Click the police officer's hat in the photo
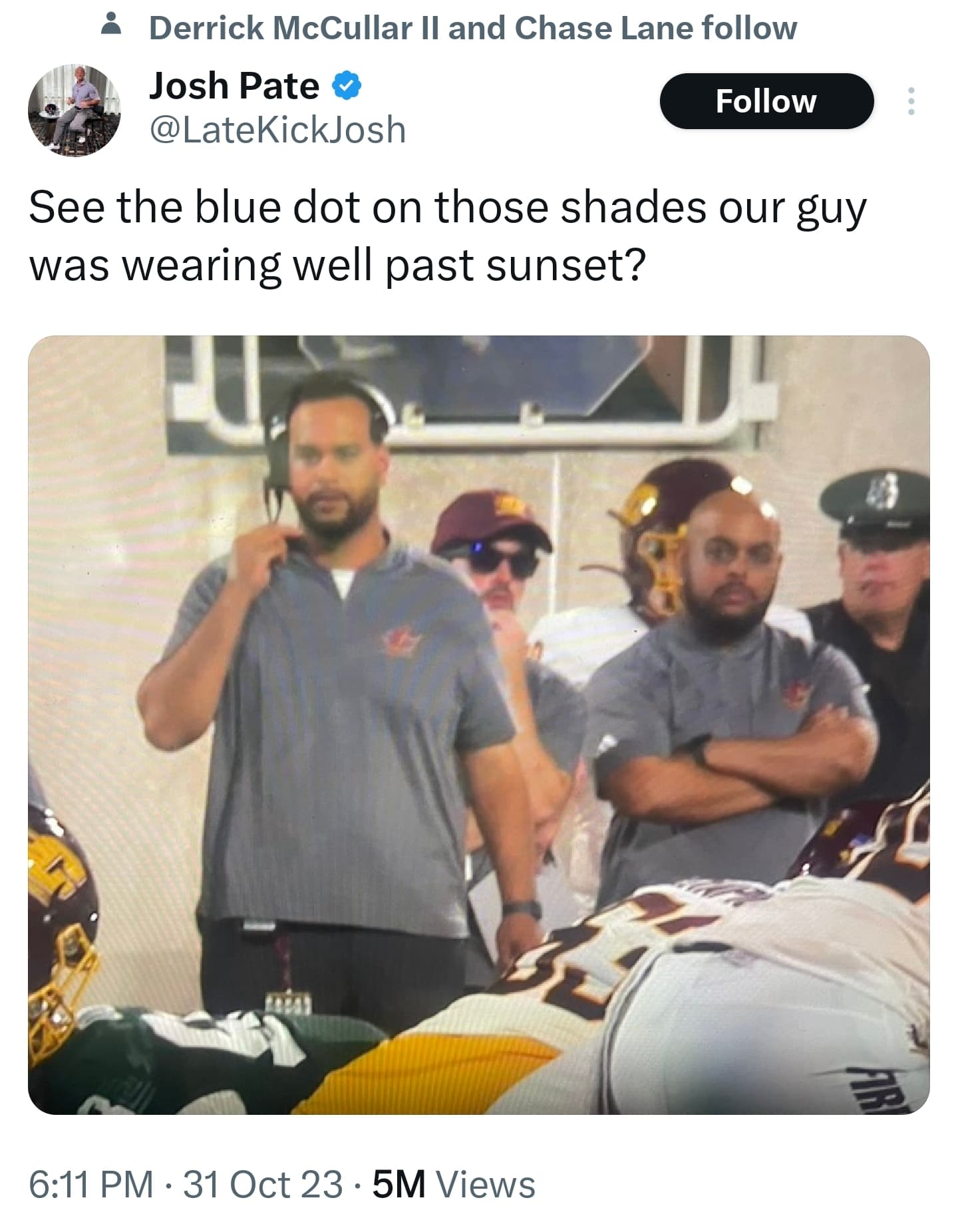 click(876, 501)
